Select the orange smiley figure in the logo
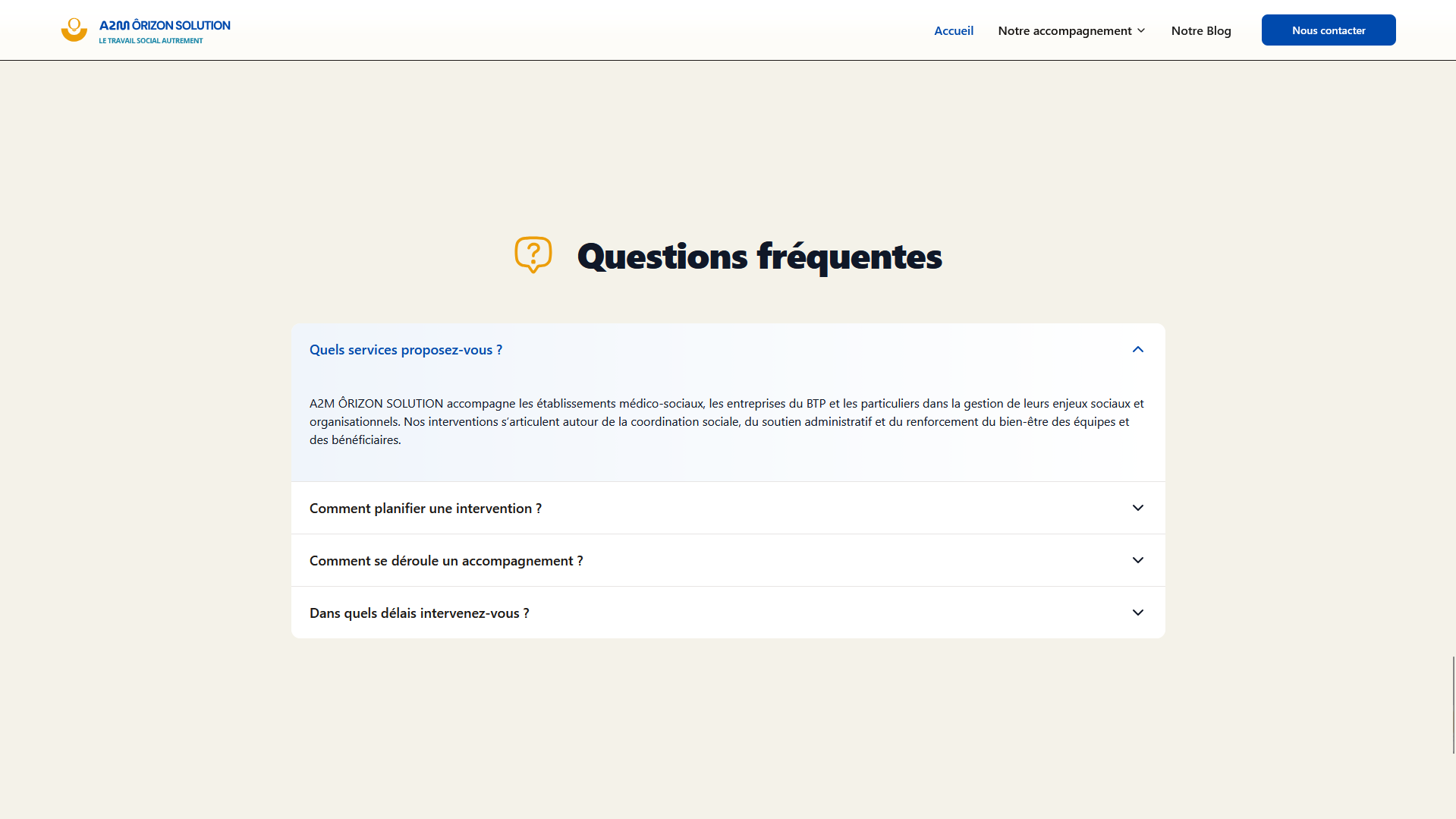Image resolution: width=1456 pixels, height=819 pixels. 74,30
